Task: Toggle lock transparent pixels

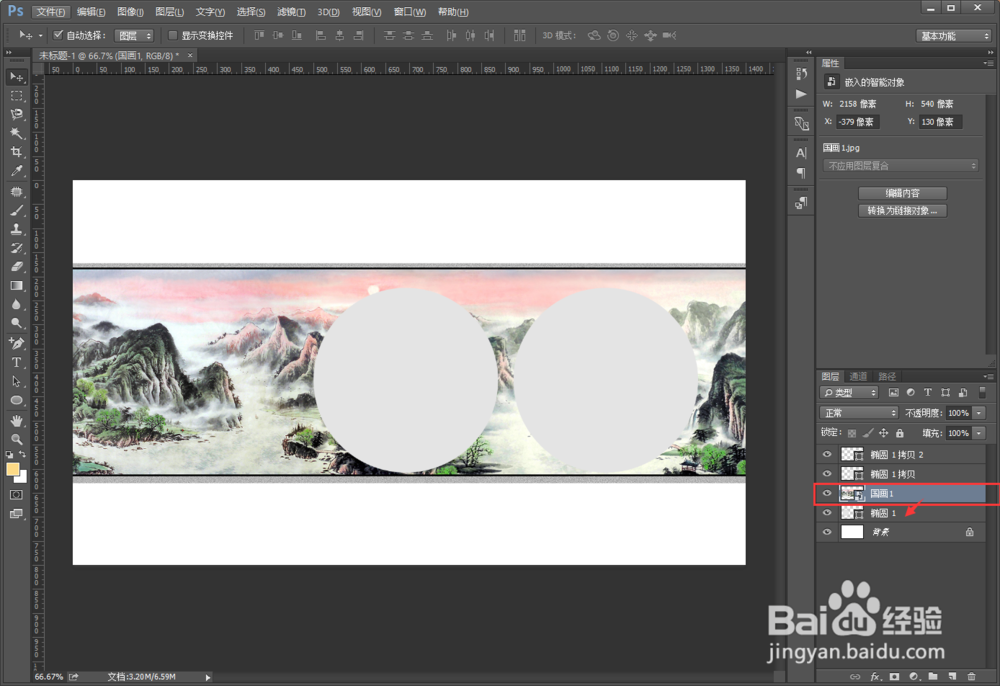Action: coord(852,433)
